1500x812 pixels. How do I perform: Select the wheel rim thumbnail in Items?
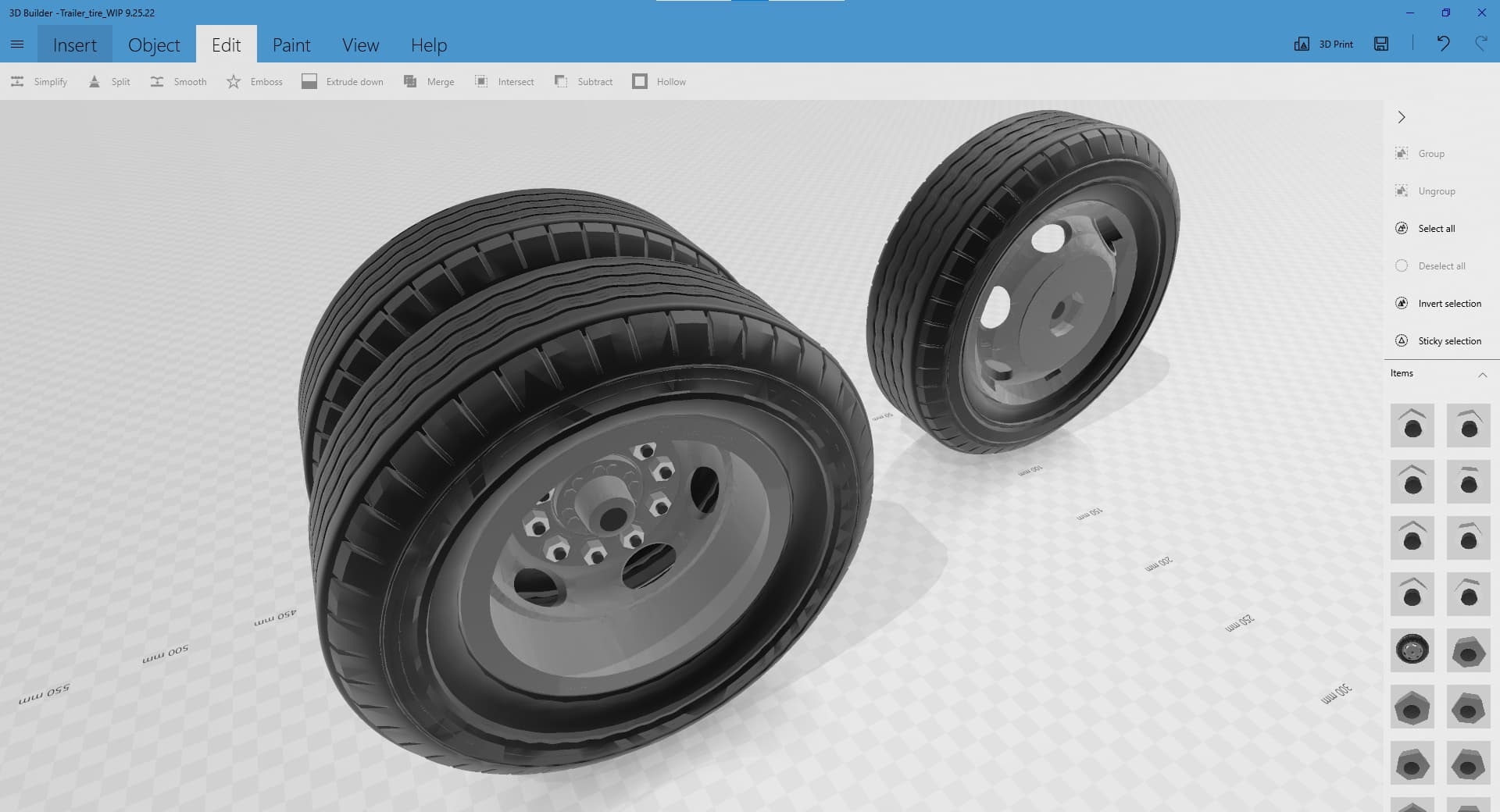[1412, 650]
